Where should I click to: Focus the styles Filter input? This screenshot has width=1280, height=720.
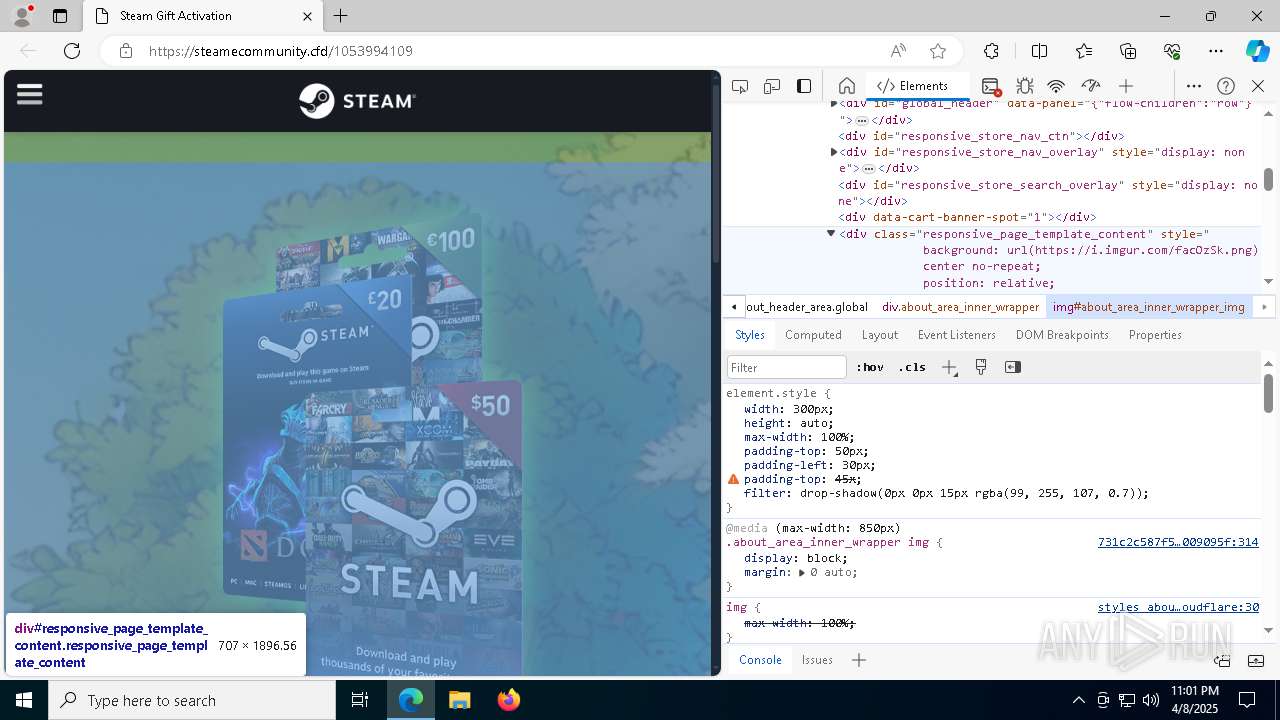click(x=787, y=367)
